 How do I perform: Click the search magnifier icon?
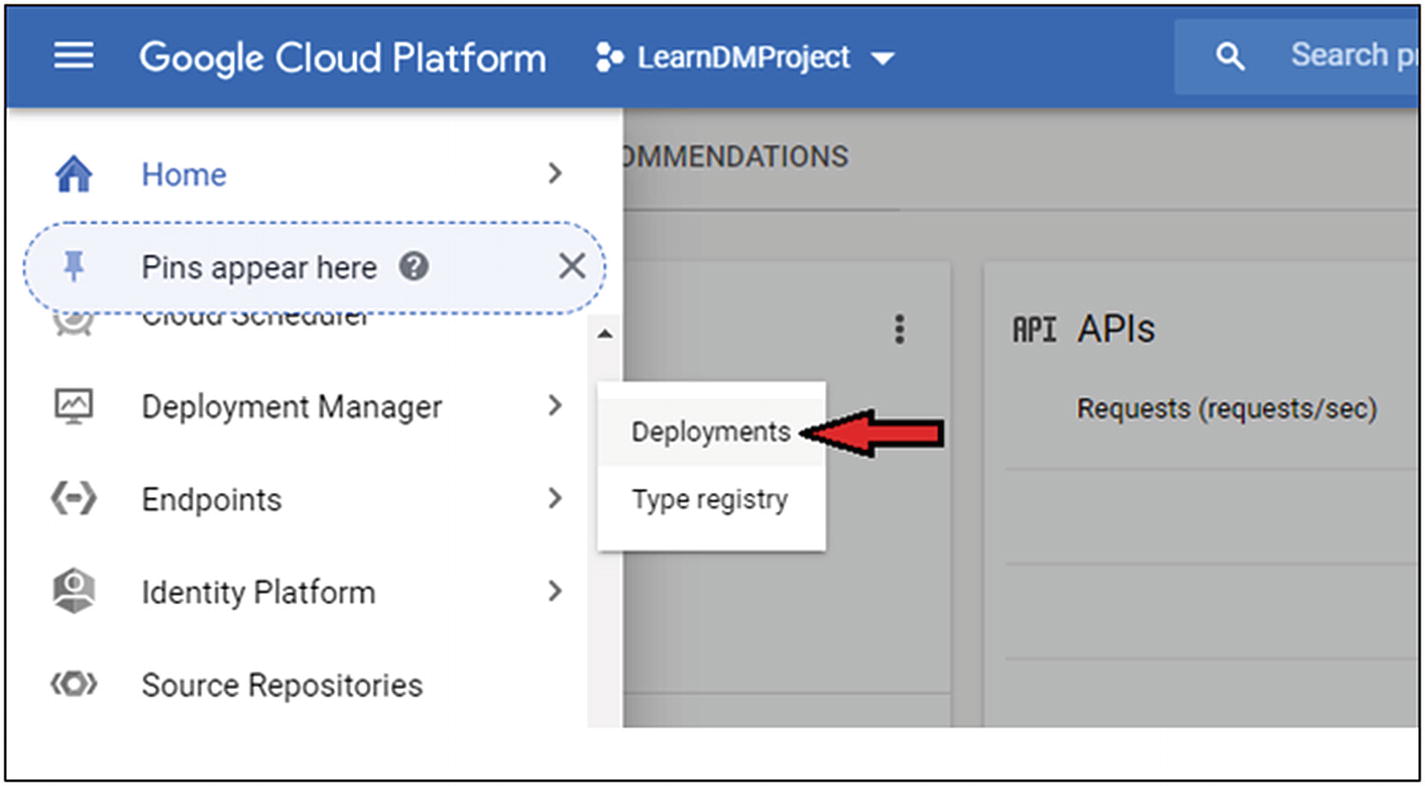1229,57
